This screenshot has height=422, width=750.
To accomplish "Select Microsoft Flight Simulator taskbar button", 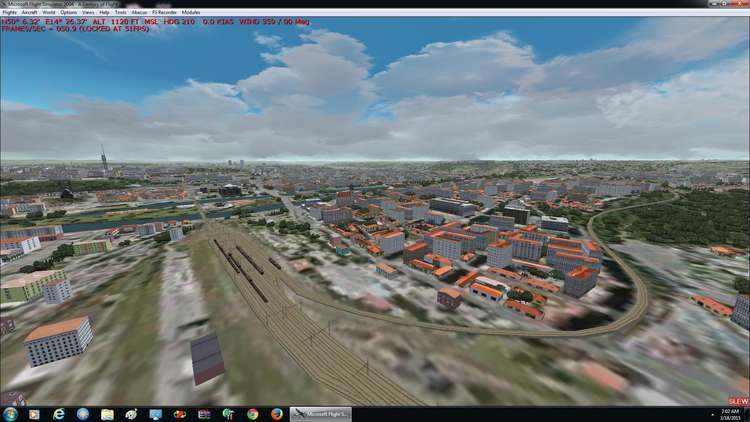I will pos(321,414).
